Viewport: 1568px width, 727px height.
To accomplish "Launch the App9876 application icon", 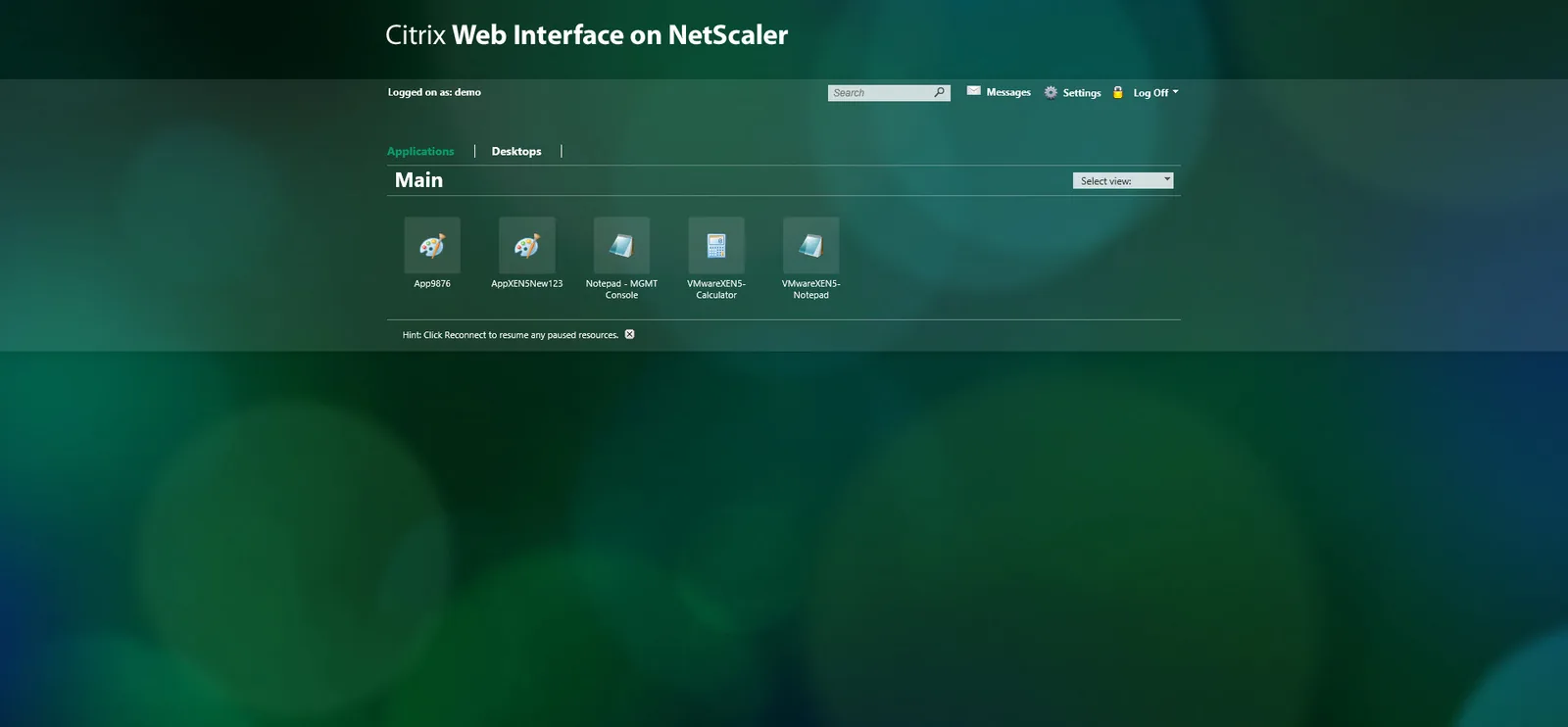I will coord(432,245).
